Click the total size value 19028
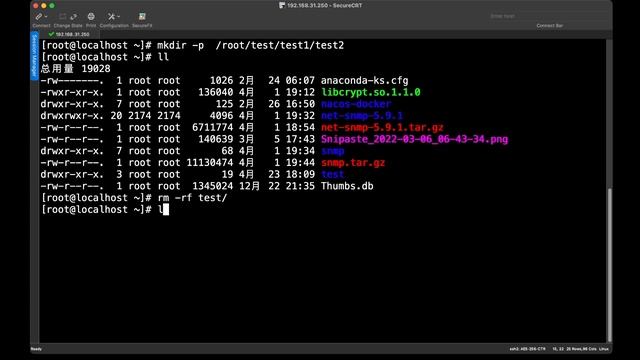The image size is (640, 360). [96, 69]
